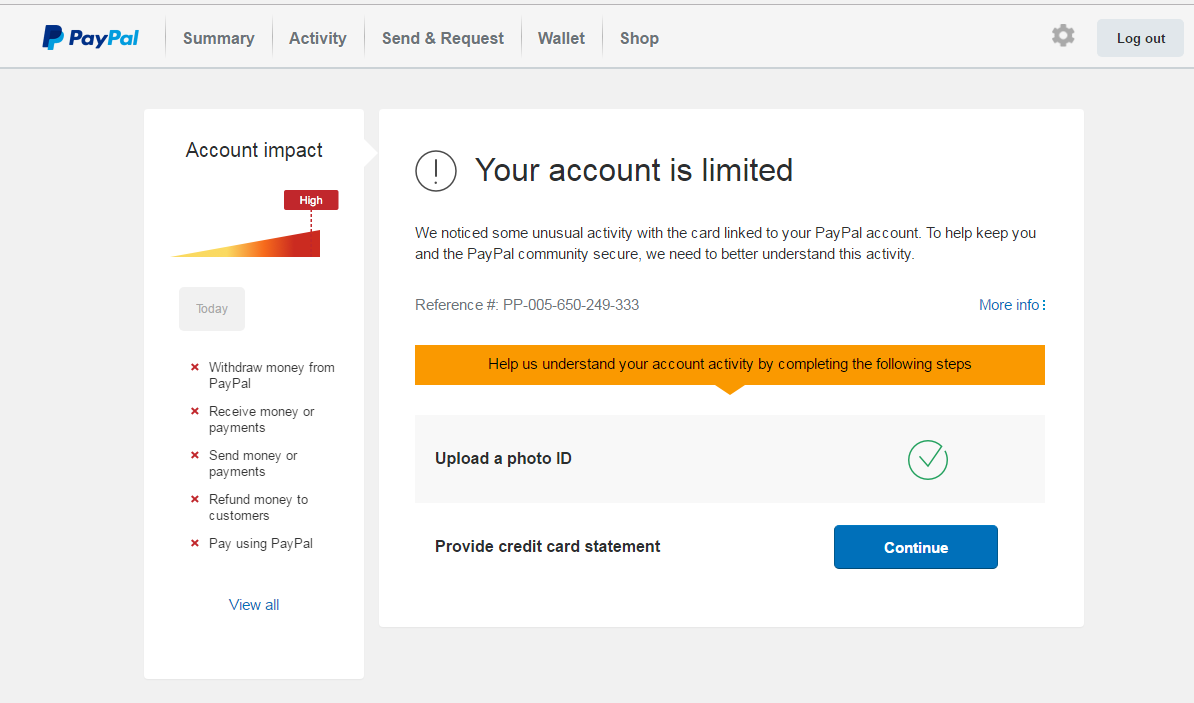1194x703 pixels.
Task: Click Receive money or payments text
Action: point(261,420)
